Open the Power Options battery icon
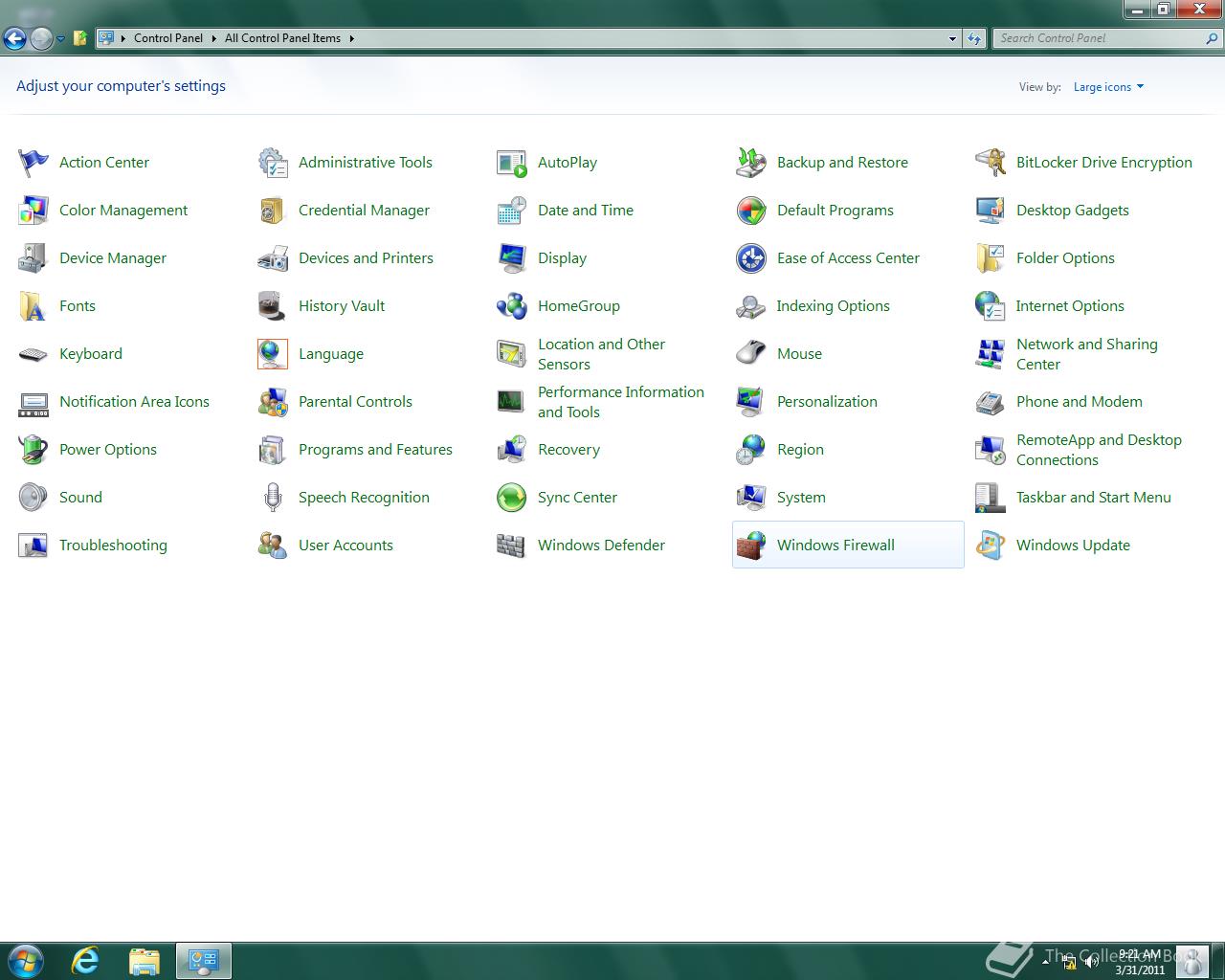 (33, 450)
